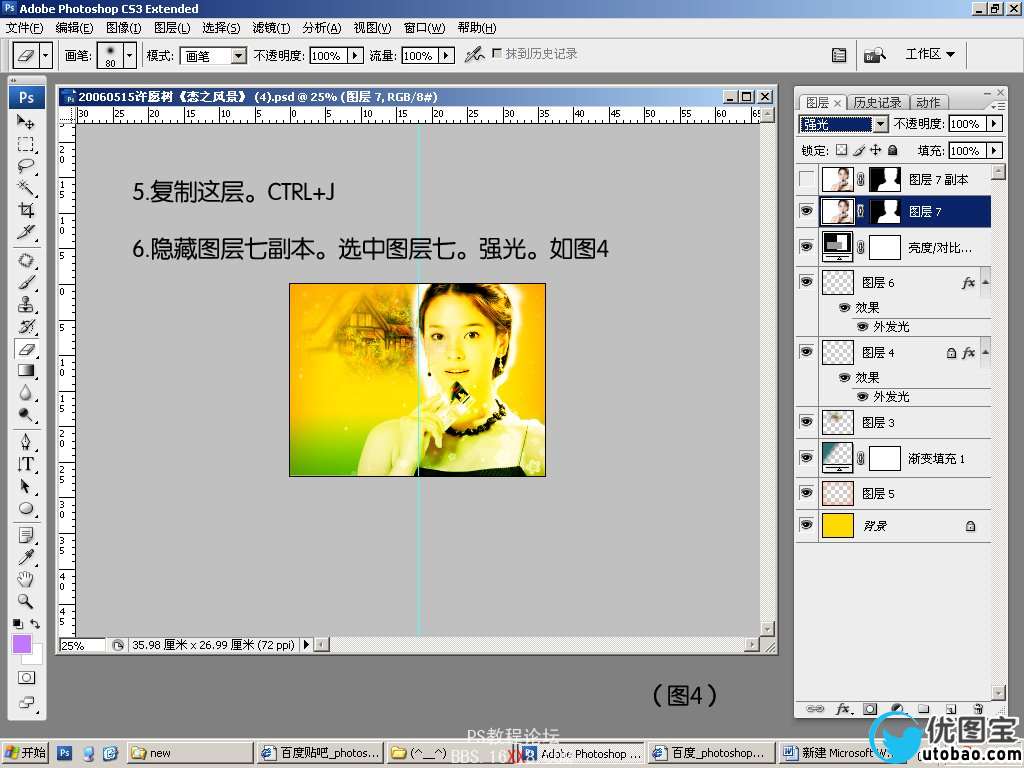Select the Path Selection tool
This screenshot has height=768, width=1024.
25,487
